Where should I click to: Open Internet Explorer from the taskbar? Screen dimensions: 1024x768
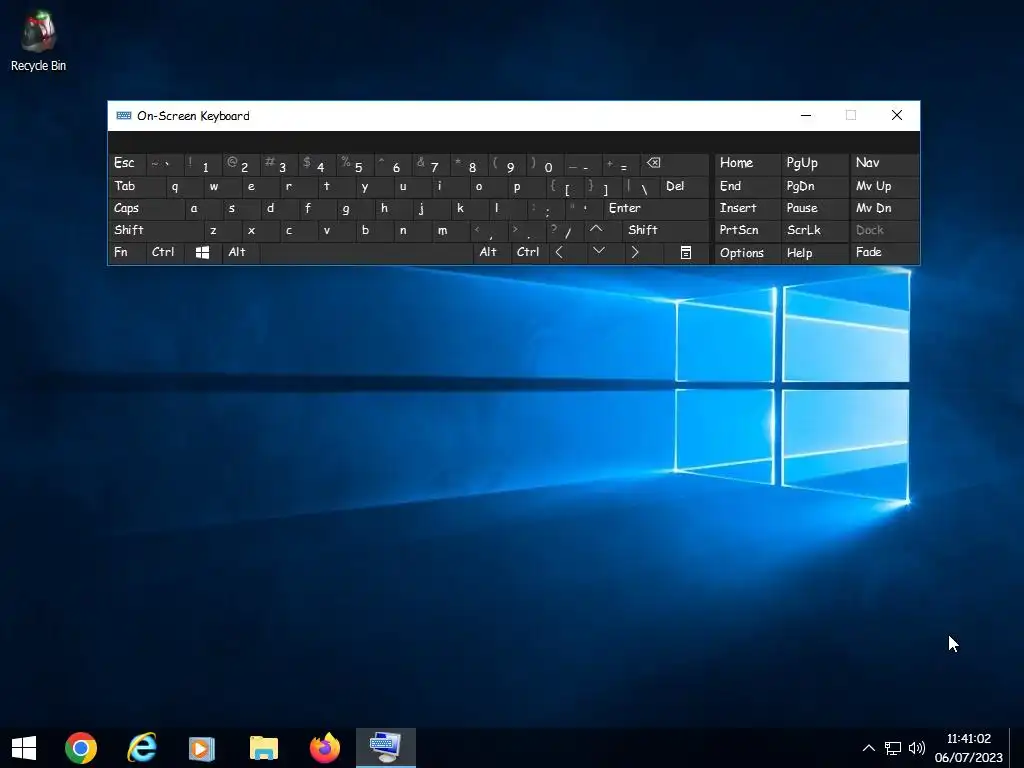point(142,748)
